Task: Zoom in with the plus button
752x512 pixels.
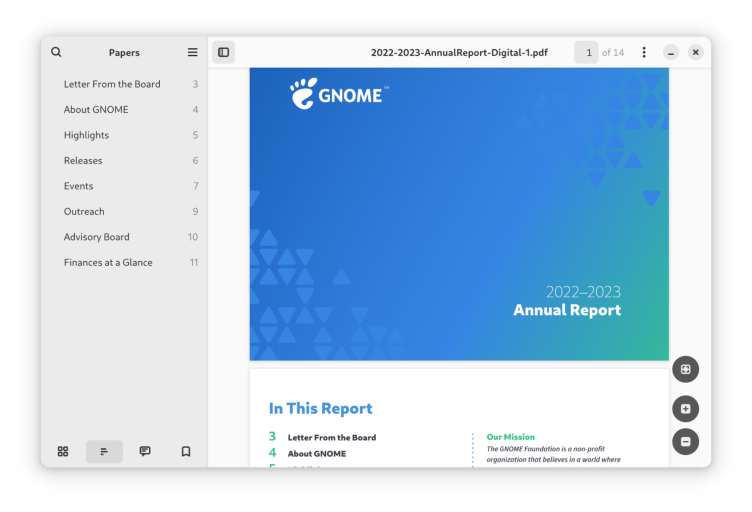Action: 685,409
